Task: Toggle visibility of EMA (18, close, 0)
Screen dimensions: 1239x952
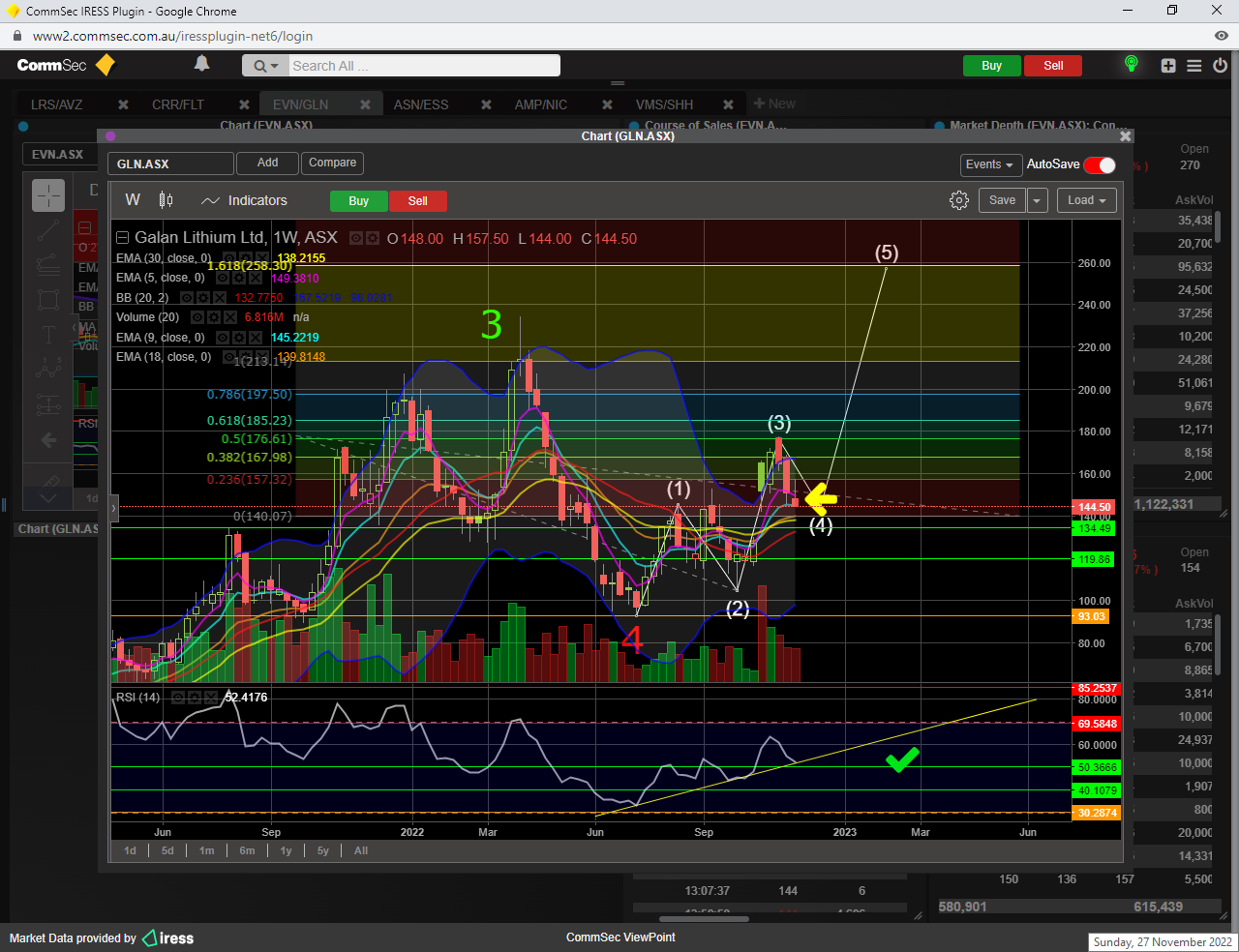Action: coord(229,357)
